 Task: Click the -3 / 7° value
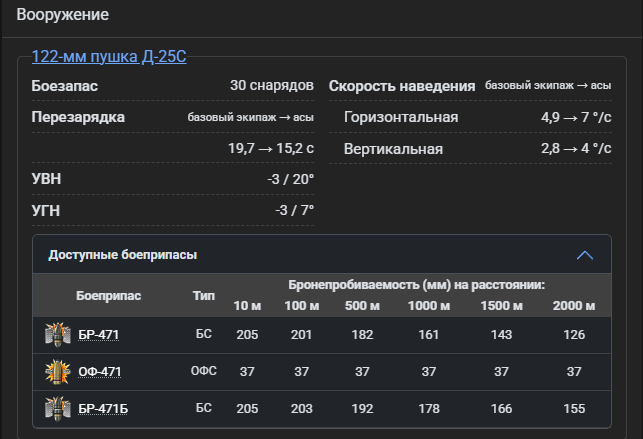[x=295, y=211]
